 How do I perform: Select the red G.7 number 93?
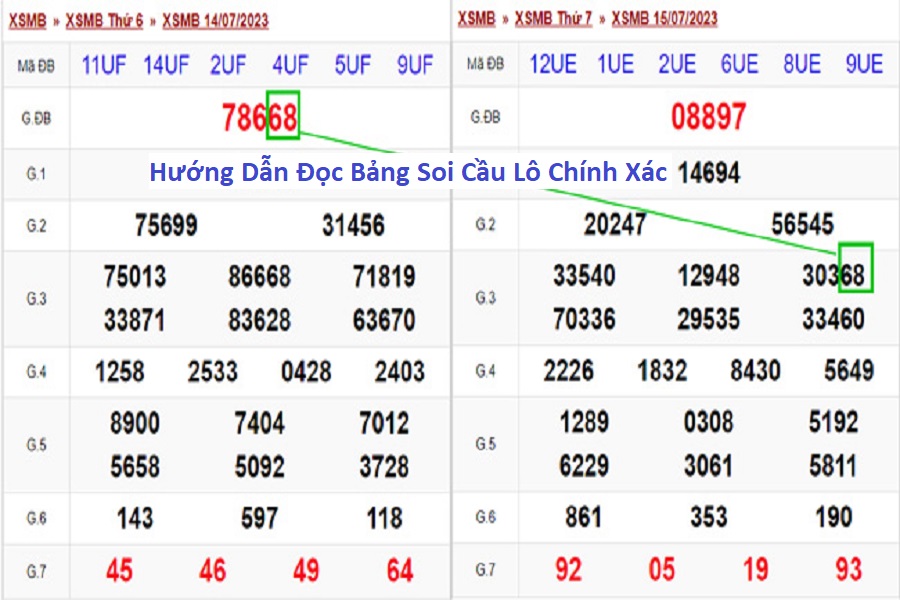(848, 569)
